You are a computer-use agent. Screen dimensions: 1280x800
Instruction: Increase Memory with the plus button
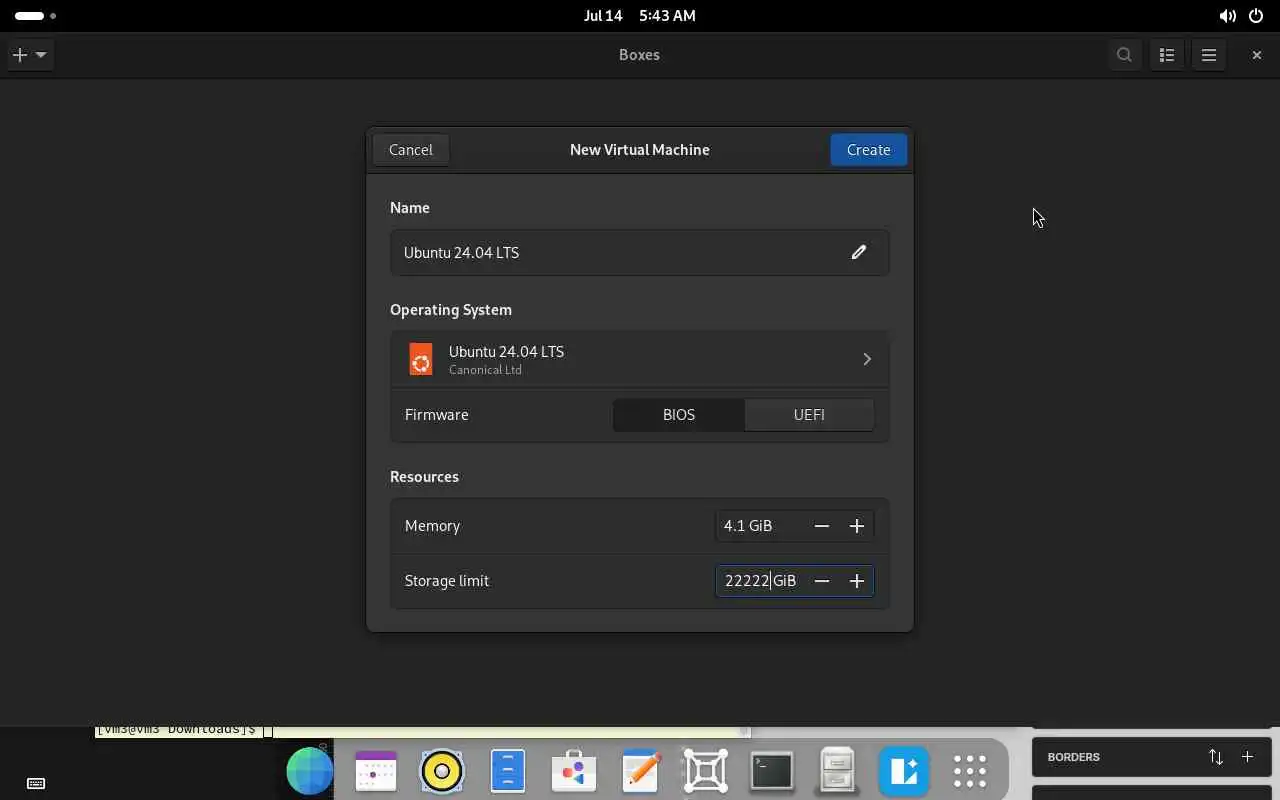tap(857, 526)
